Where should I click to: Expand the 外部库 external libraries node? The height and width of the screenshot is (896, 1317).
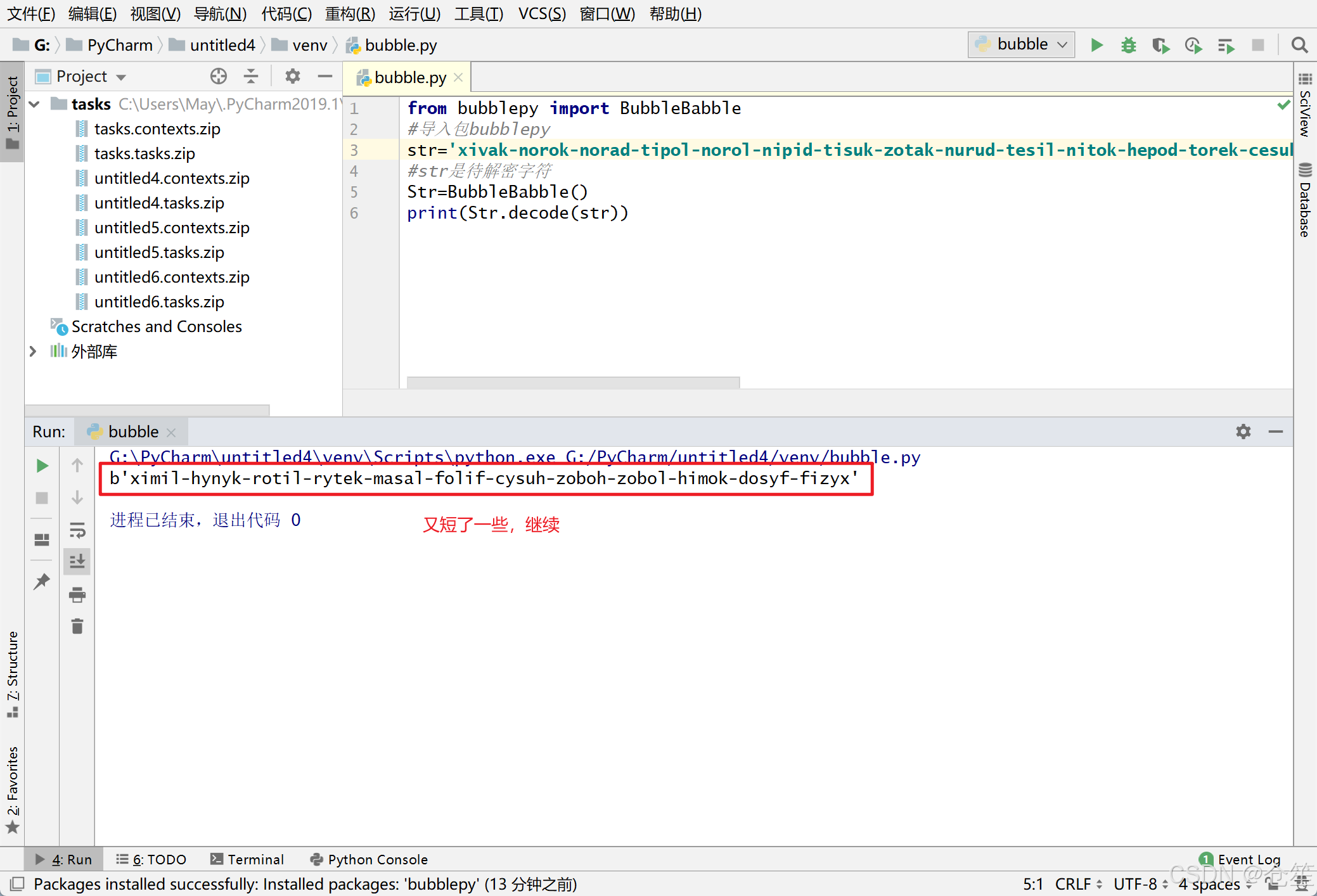click(33, 351)
